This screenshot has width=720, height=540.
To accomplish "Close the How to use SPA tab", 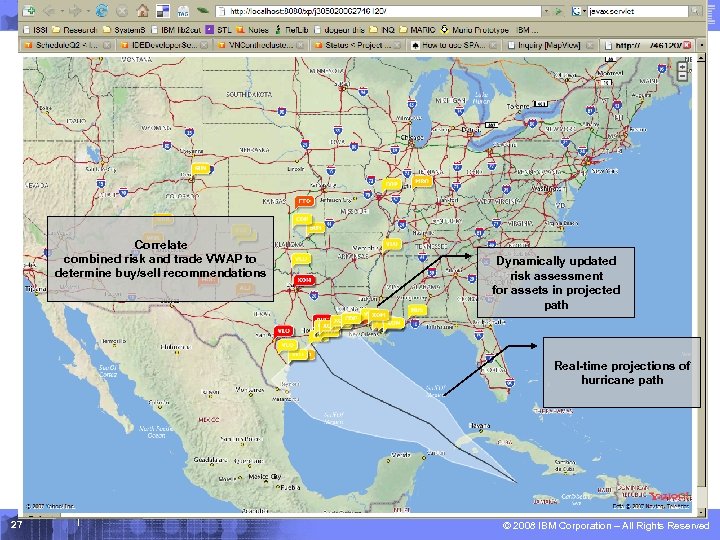I will click(493, 45).
